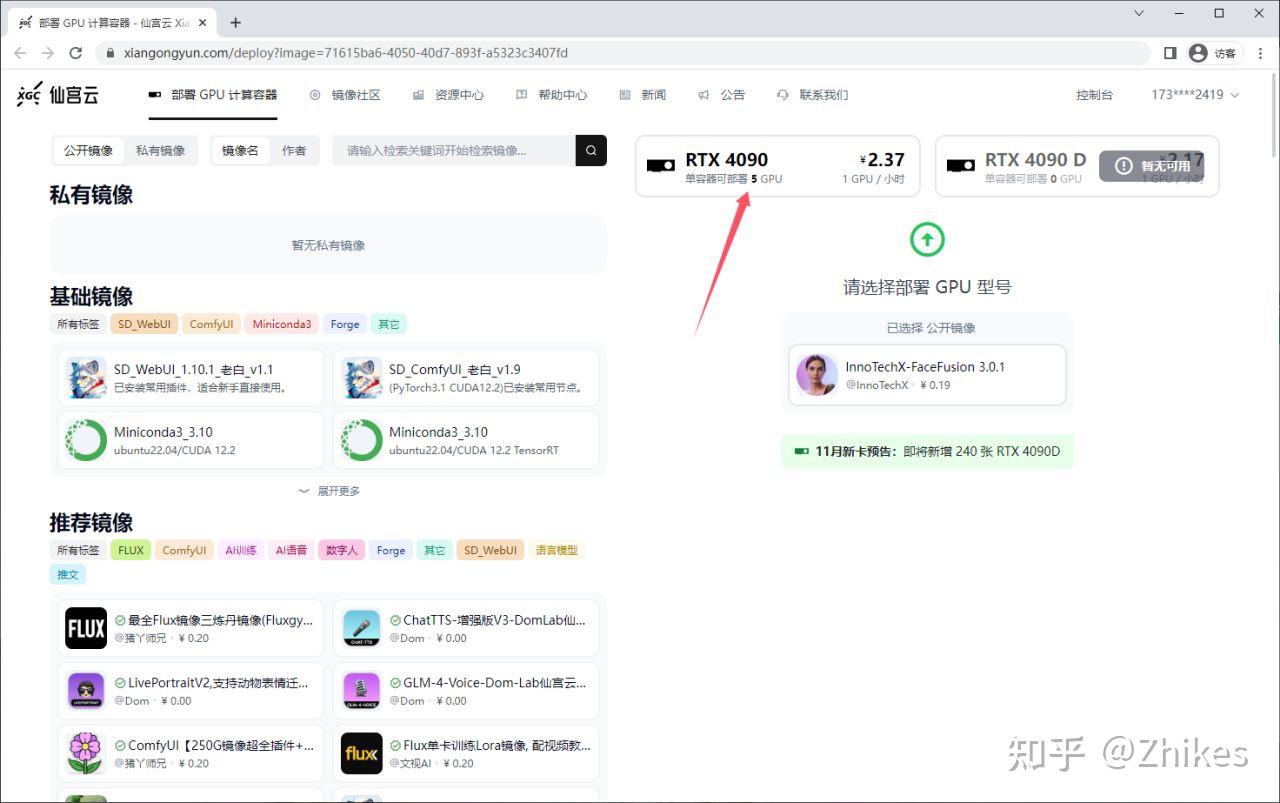Screen dimensions: 1280x803
Task: Go to the 新闻 page
Action: [642, 95]
